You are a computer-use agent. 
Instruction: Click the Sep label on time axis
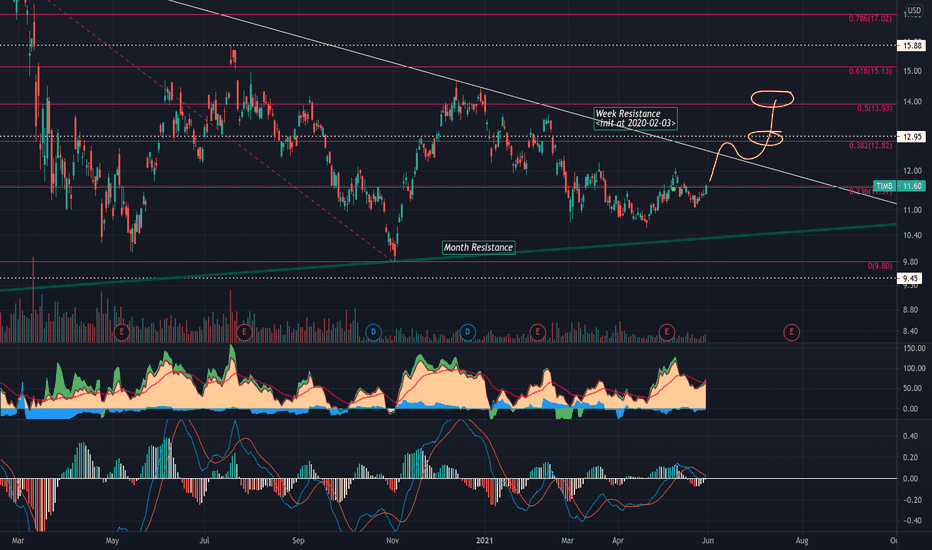click(x=298, y=540)
